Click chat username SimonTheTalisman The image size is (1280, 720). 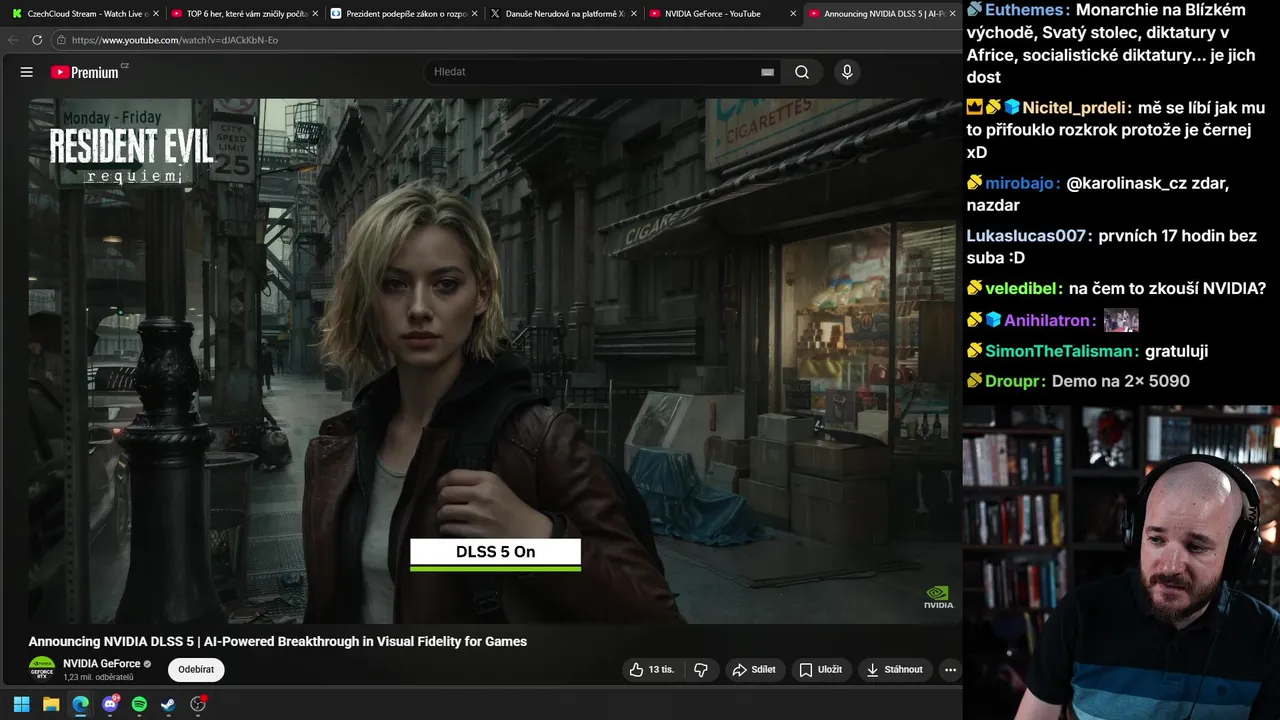click(x=1059, y=351)
